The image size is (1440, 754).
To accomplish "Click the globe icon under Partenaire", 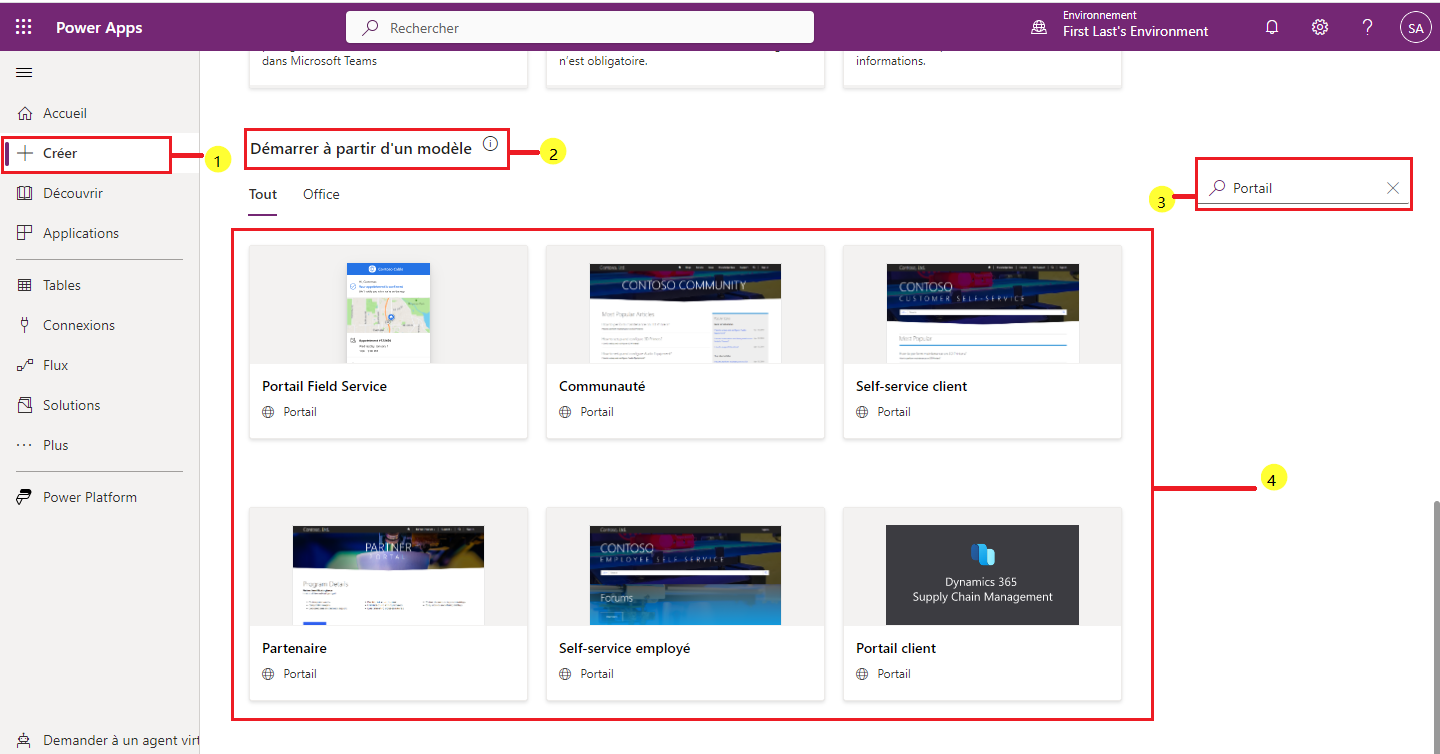I will (269, 674).
